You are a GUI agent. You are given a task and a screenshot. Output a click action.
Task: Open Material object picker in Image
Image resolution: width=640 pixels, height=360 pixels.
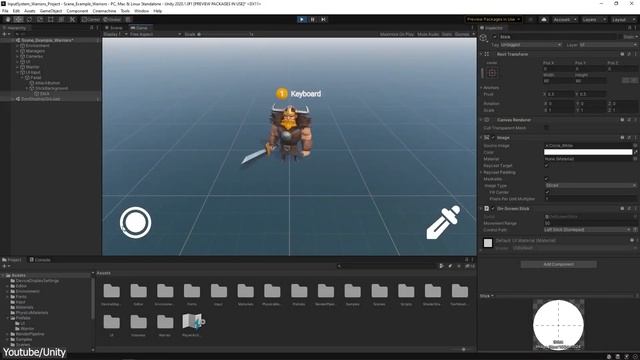(635, 159)
